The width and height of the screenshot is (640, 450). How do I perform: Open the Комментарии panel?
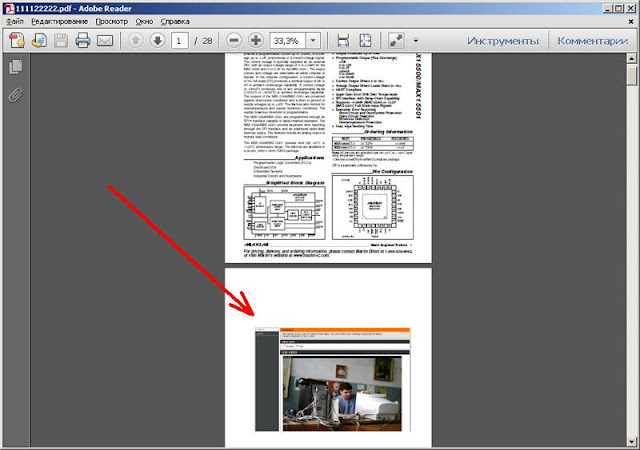click(x=592, y=41)
